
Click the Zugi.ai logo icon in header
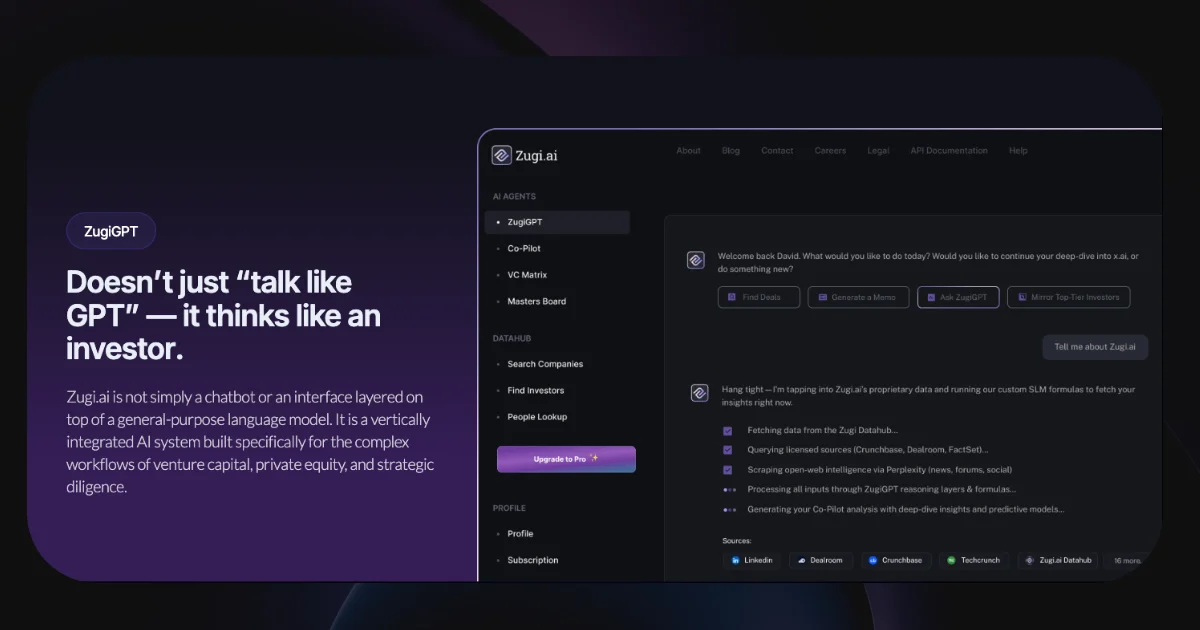tap(502, 155)
